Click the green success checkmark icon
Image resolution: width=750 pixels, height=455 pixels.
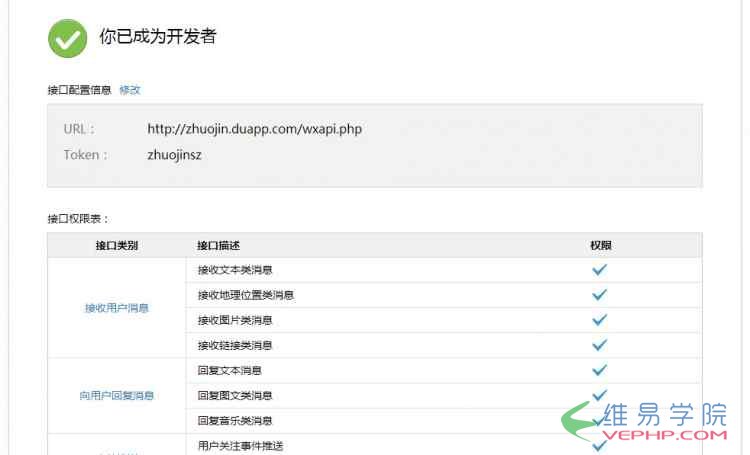point(67,39)
